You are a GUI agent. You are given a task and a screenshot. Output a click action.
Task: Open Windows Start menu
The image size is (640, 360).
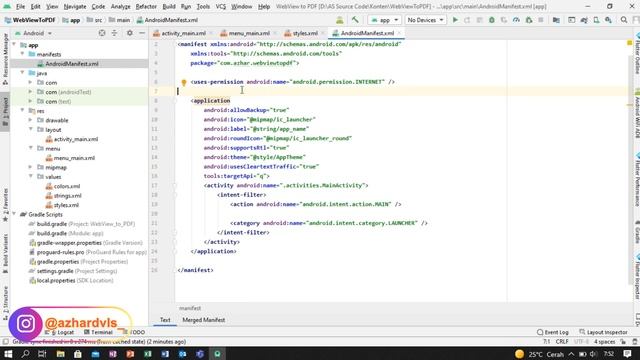click(8, 354)
